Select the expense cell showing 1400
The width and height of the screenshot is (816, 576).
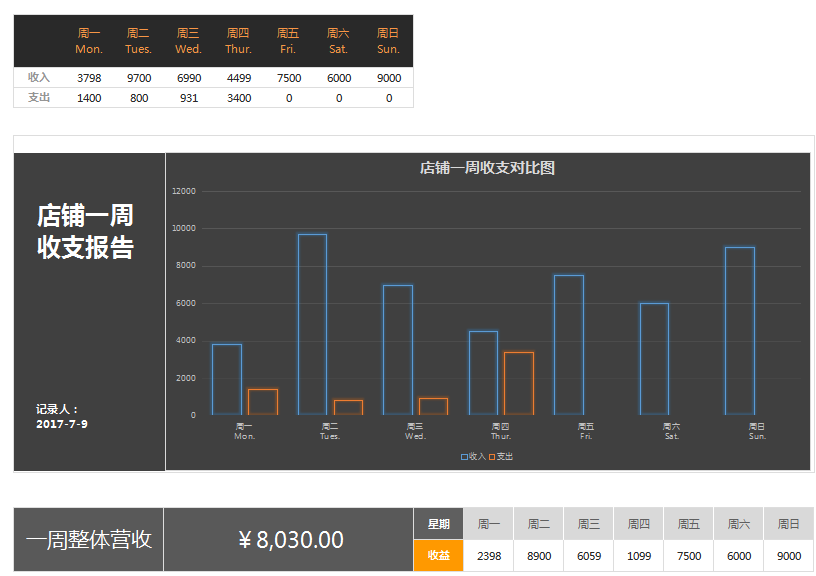click(89, 98)
